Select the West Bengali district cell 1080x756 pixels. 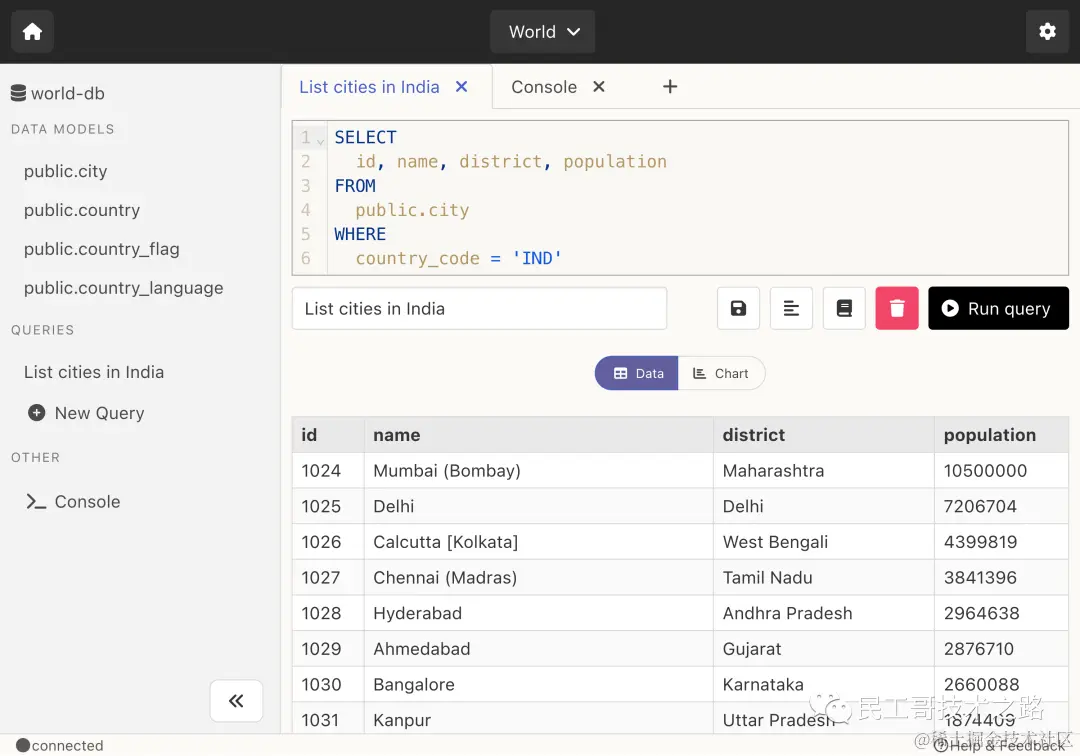pos(824,543)
